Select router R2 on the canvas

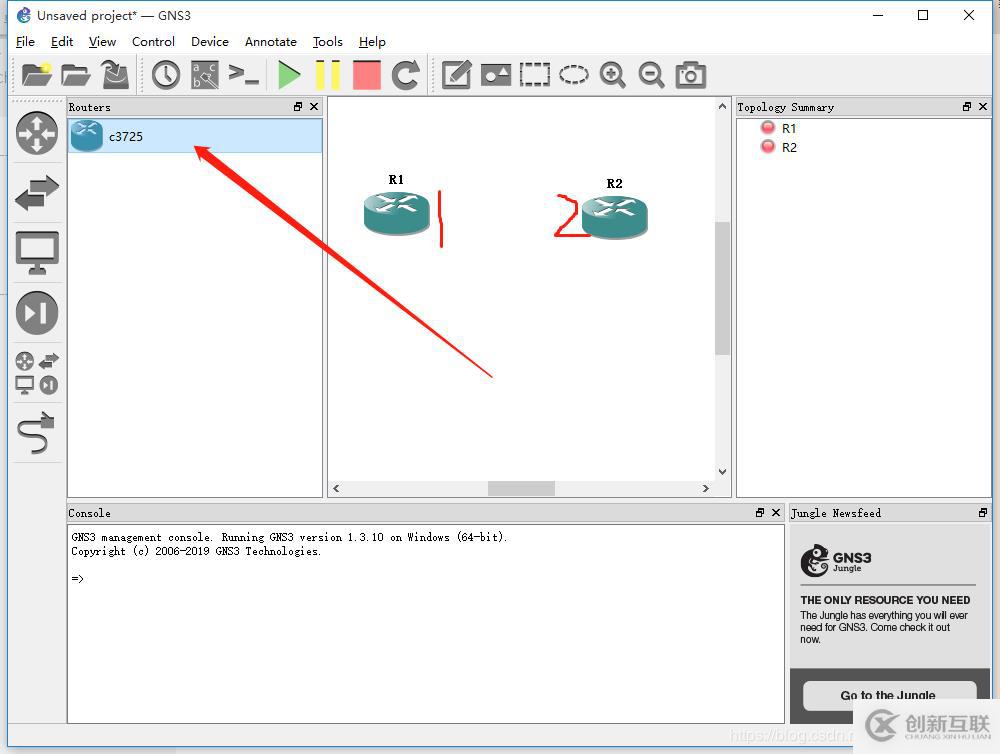[615, 218]
